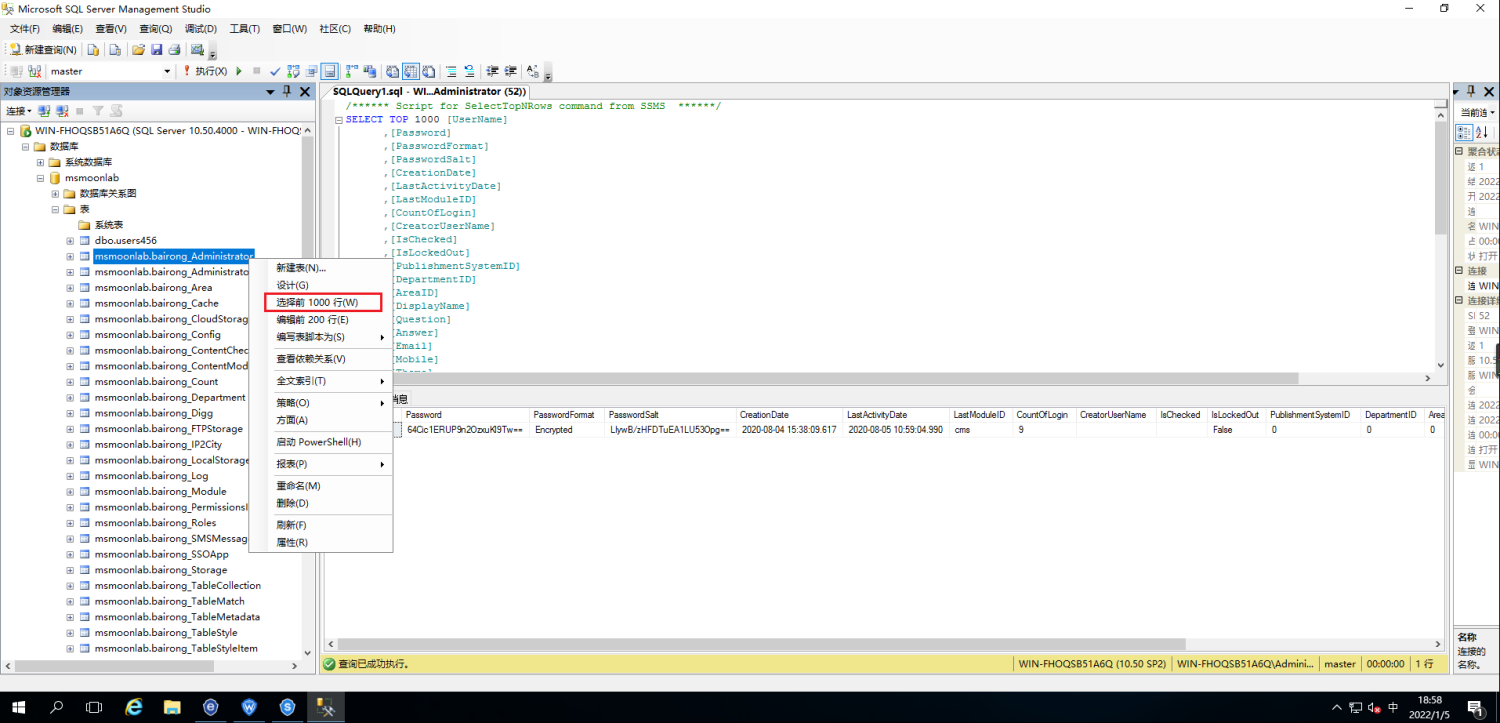The height and width of the screenshot is (723, 1500).
Task: Select the msmoonlab.bairong_Config table
Action: coord(157,335)
